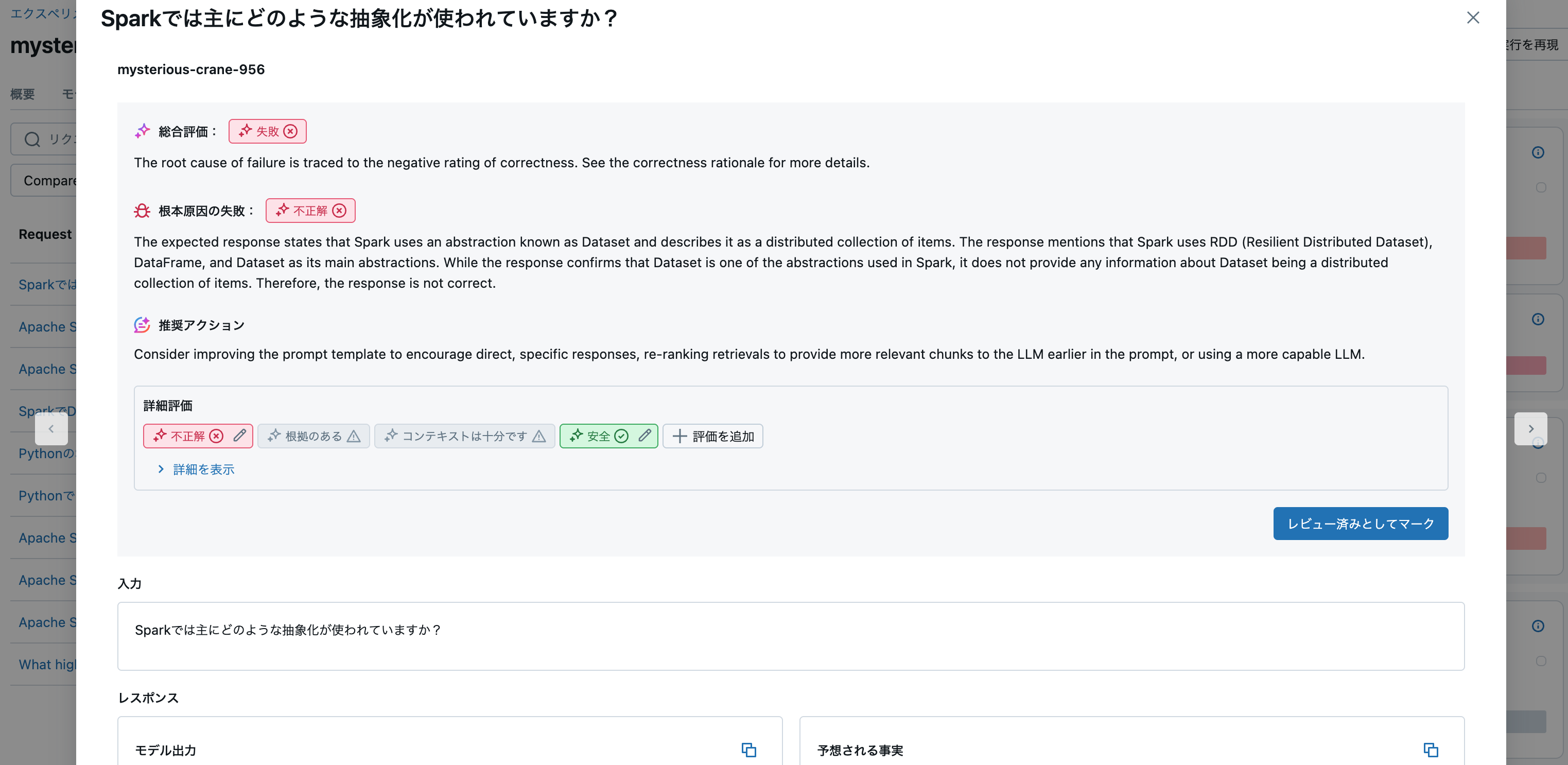This screenshot has height=765, width=1568.
Task: Click レビュー済みとしてマーク button
Action: coord(1361,524)
